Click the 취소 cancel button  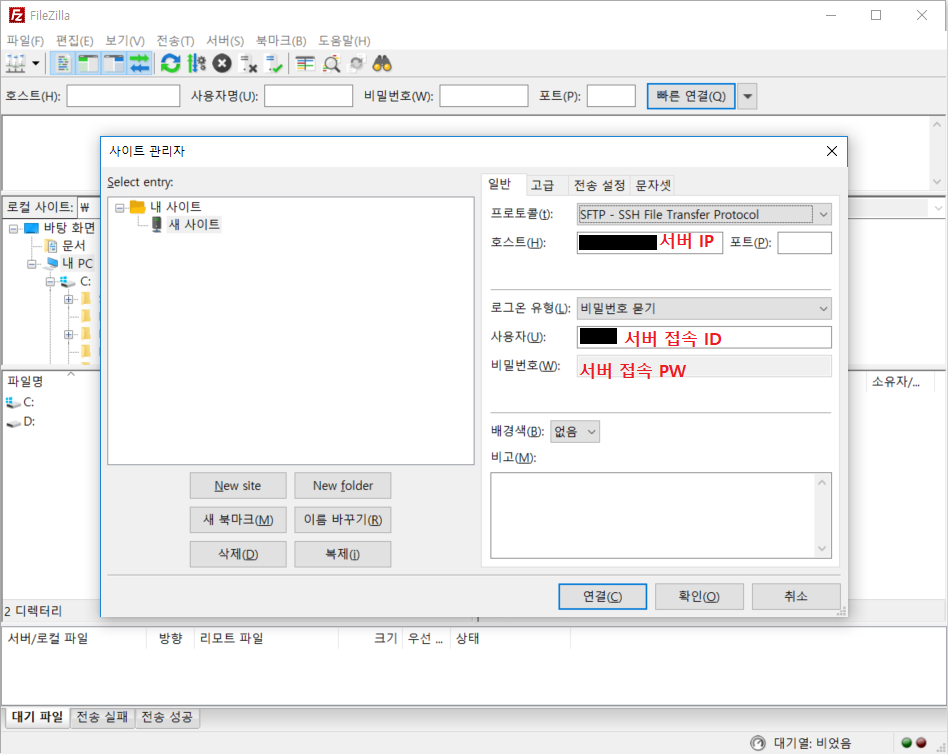(x=796, y=597)
